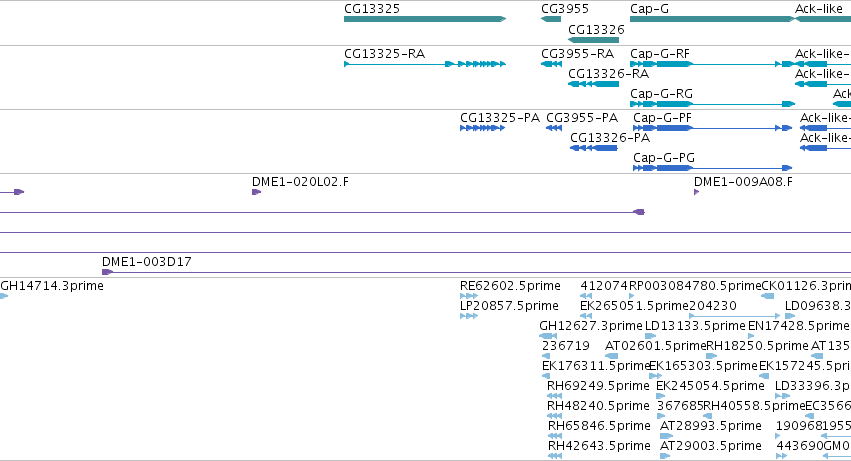Screen dimensions: 851x461
Task: Click the DME1-009A08.F marker
Action: (x=696, y=192)
